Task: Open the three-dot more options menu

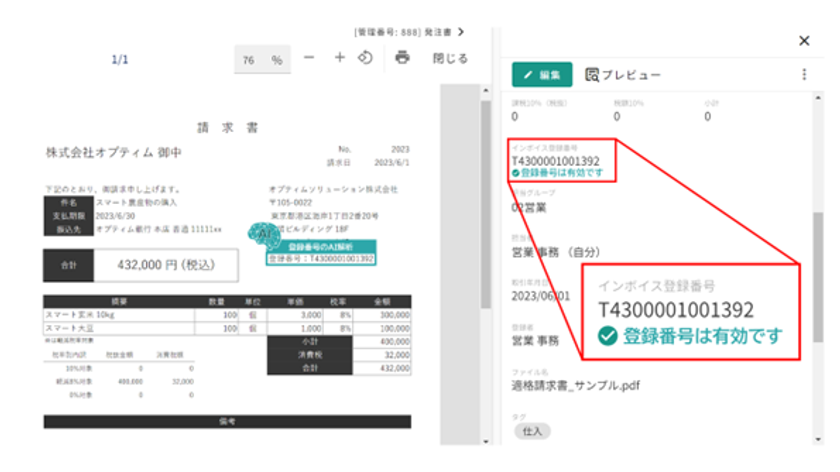Action: pyautogui.click(x=804, y=74)
